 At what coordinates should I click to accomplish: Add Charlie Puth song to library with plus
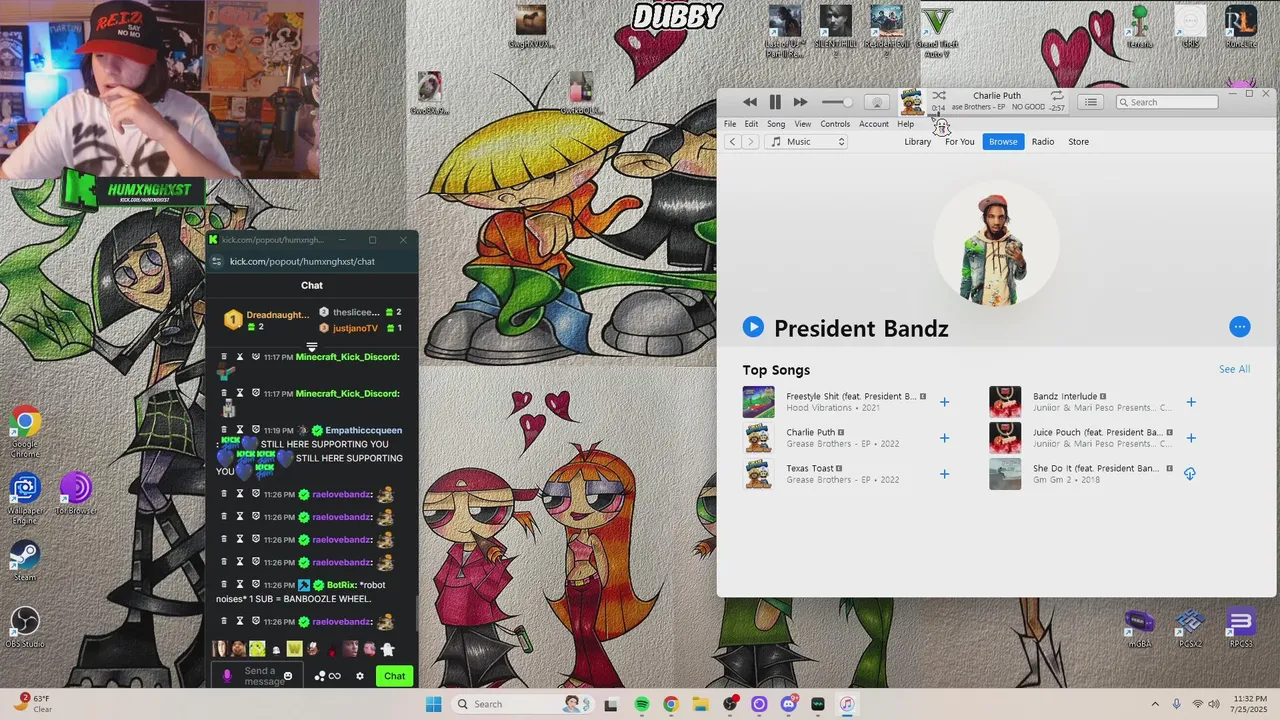[944, 438]
